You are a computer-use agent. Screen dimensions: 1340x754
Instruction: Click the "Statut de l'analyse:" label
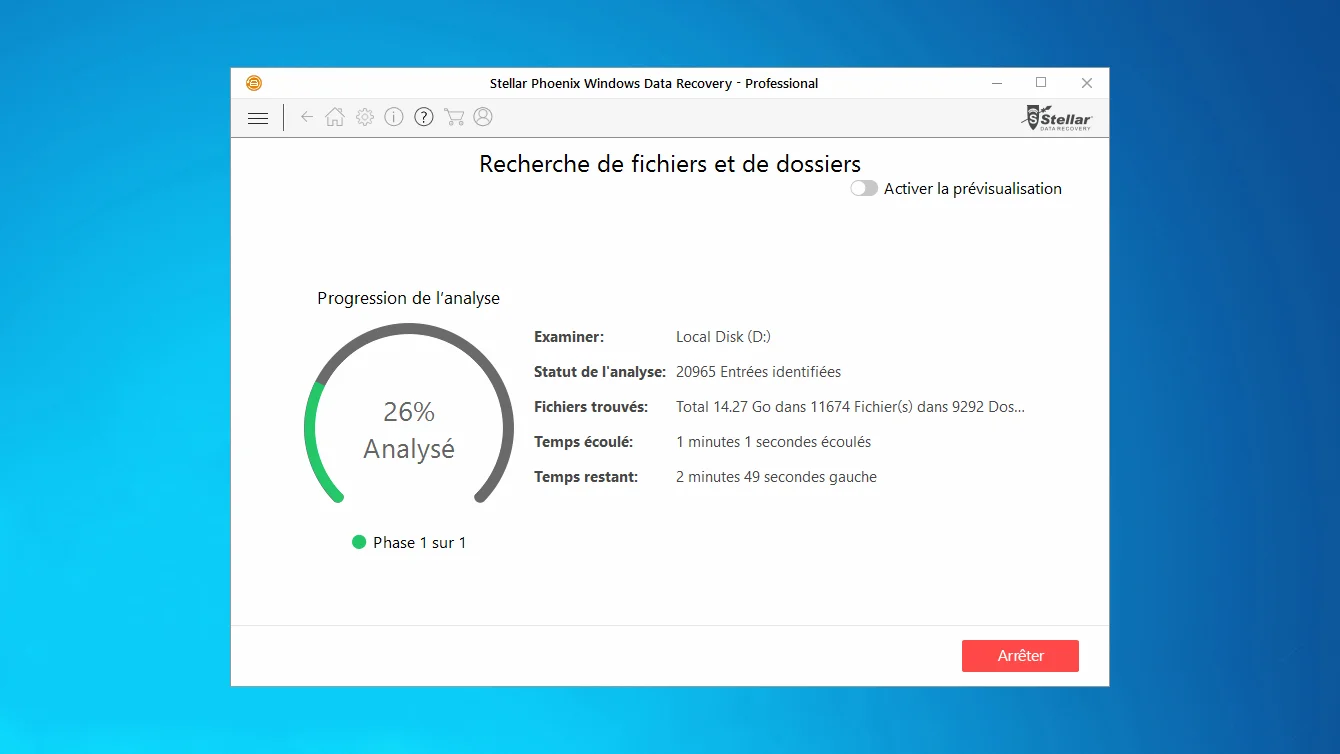click(600, 372)
